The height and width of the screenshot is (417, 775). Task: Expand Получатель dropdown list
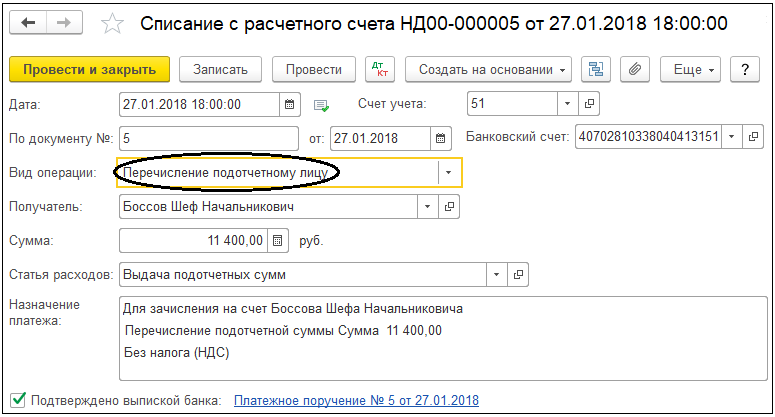pyautogui.click(x=428, y=207)
